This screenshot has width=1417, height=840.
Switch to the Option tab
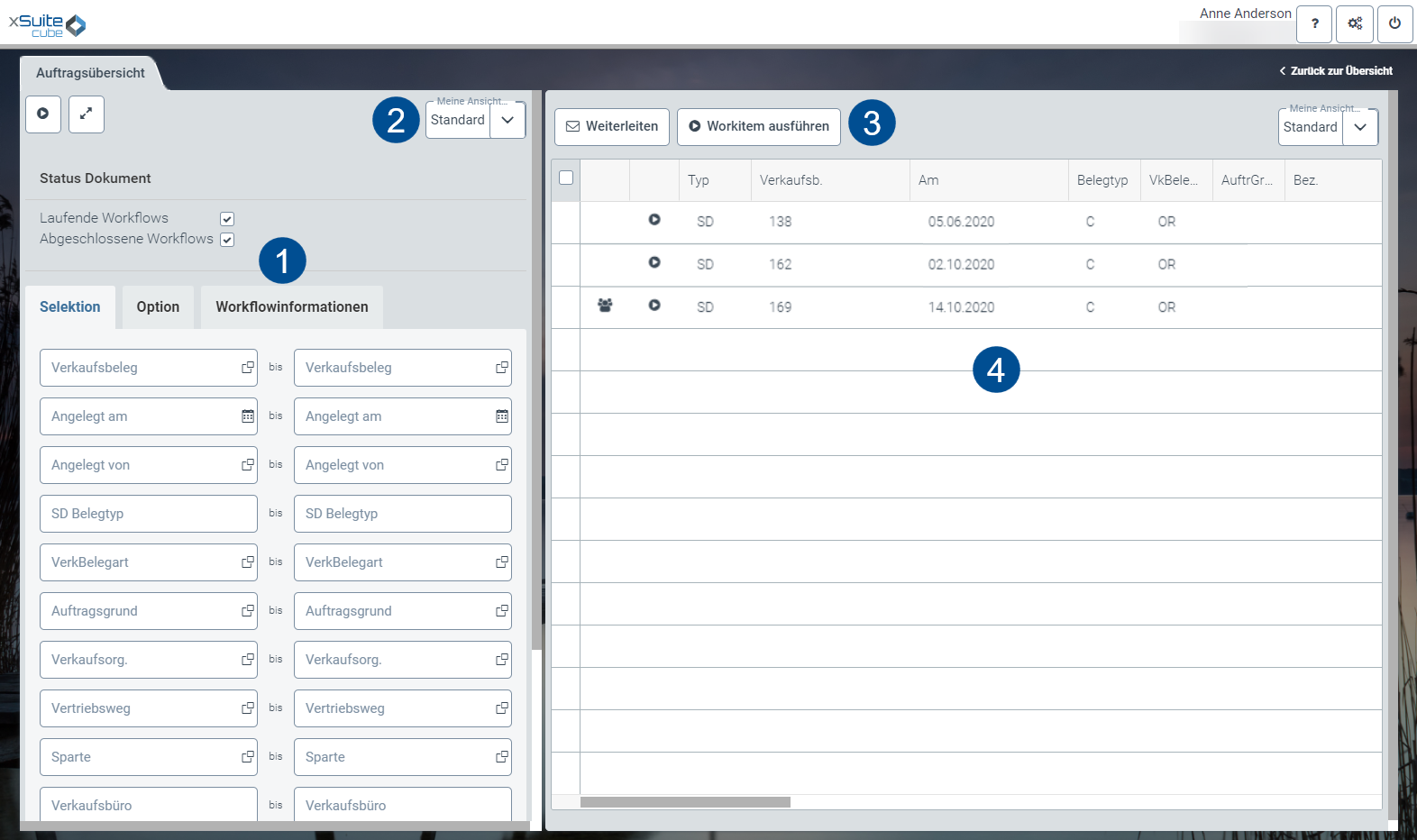[158, 307]
